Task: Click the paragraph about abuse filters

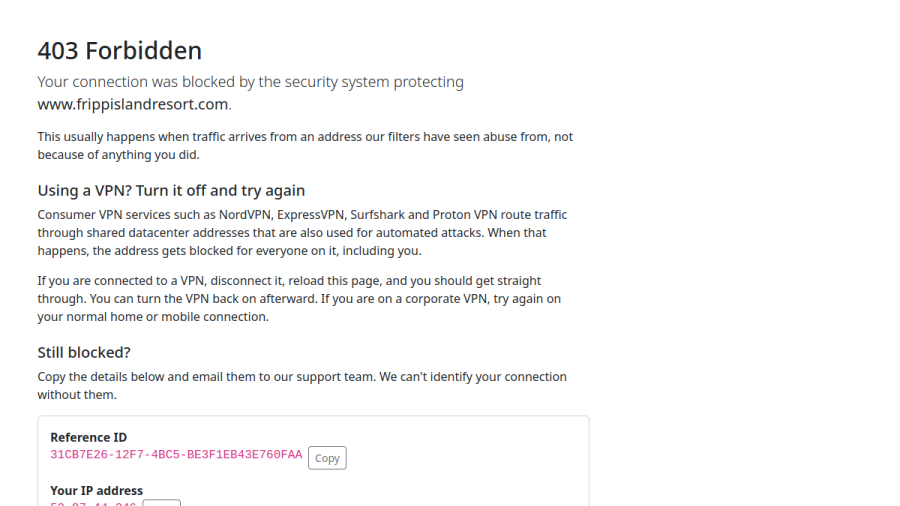Action: point(305,146)
